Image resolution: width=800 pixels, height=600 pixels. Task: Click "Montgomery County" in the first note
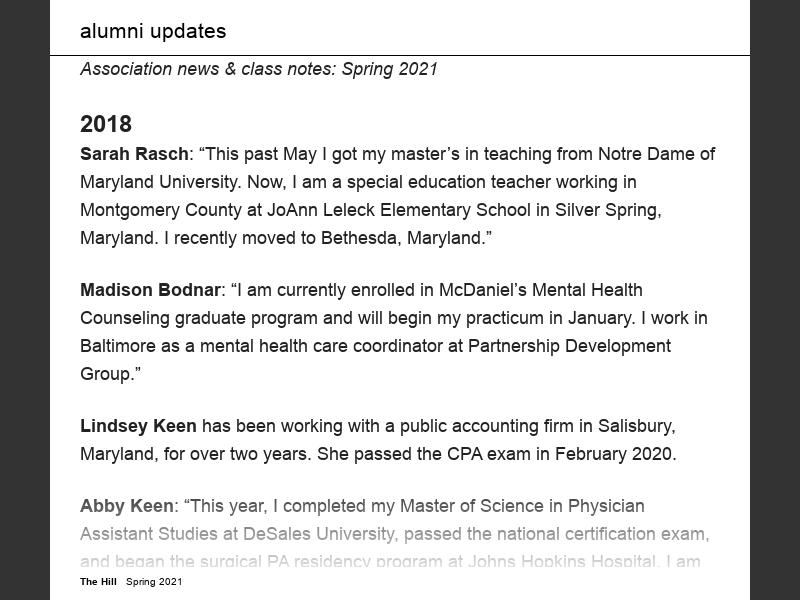tap(148, 210)
